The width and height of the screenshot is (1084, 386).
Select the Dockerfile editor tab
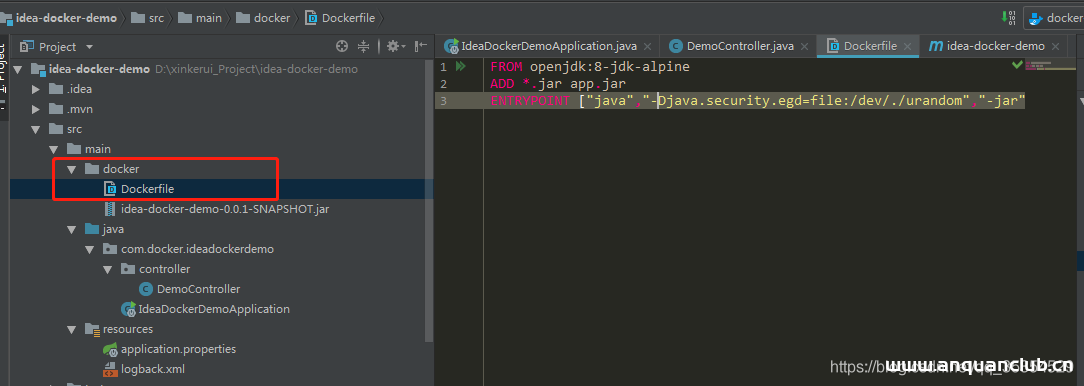tap(868, 46)
